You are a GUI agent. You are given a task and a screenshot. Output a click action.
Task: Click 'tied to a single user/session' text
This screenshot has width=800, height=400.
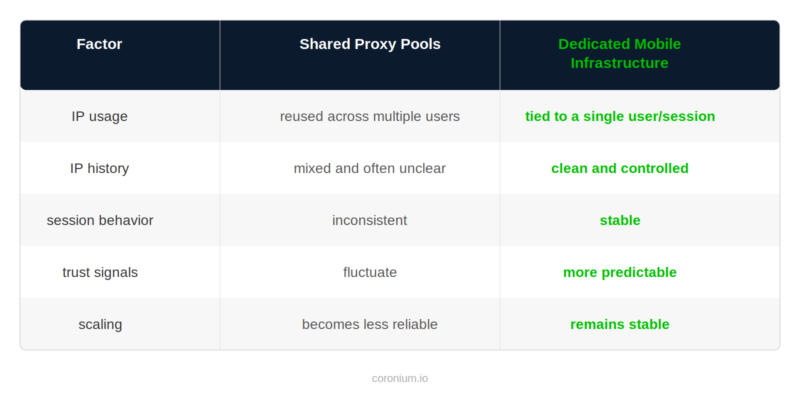pyautogui.click(x=620, y=116)
